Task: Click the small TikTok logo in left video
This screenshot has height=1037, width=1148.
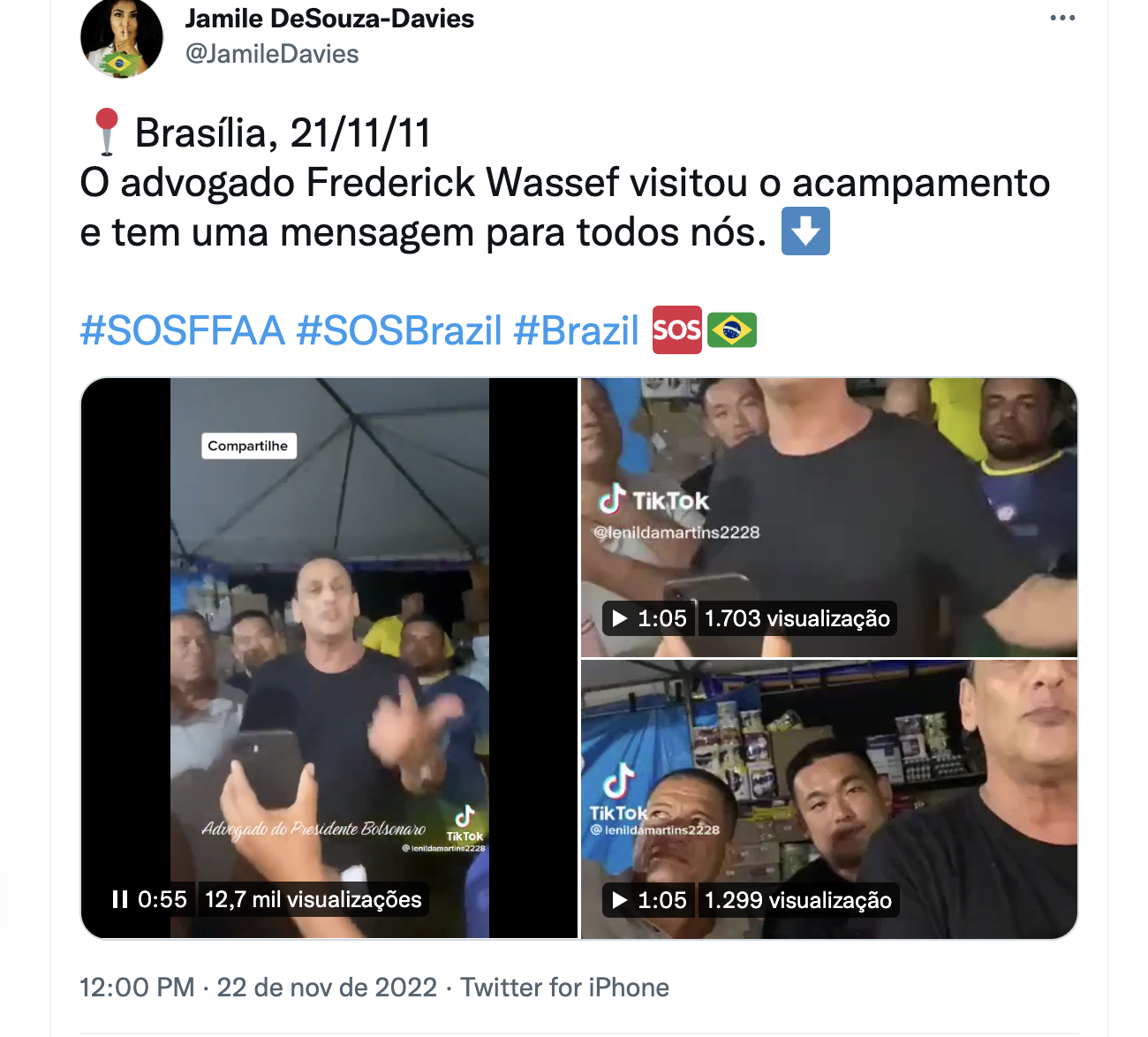Action: point(464,824)
